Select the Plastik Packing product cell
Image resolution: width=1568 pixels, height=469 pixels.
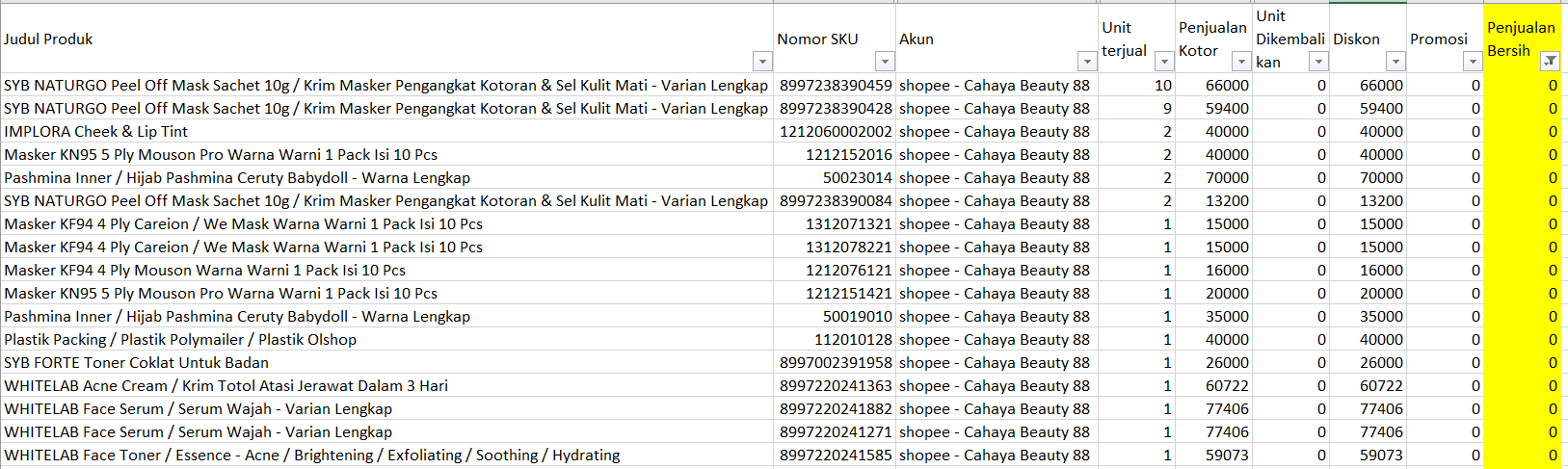pos(386,339)
